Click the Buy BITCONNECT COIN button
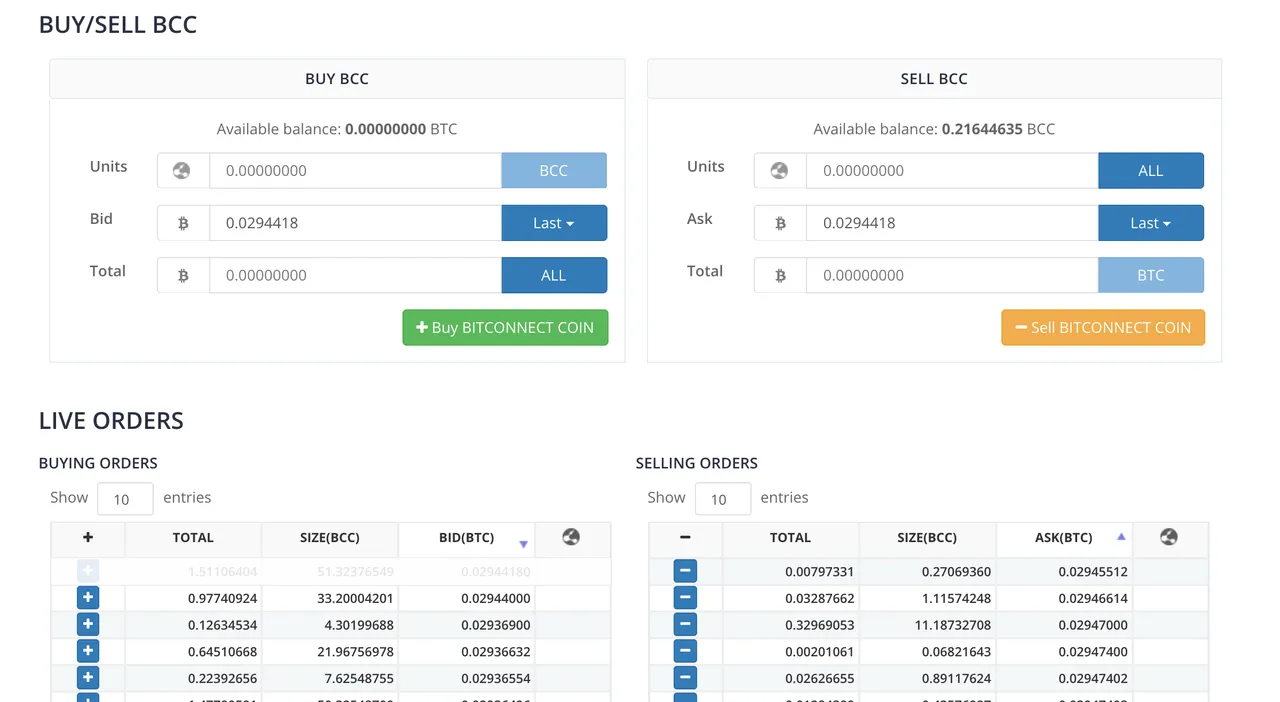The width and height of the screenshot is (1280, 702). [x=505, y=327]
